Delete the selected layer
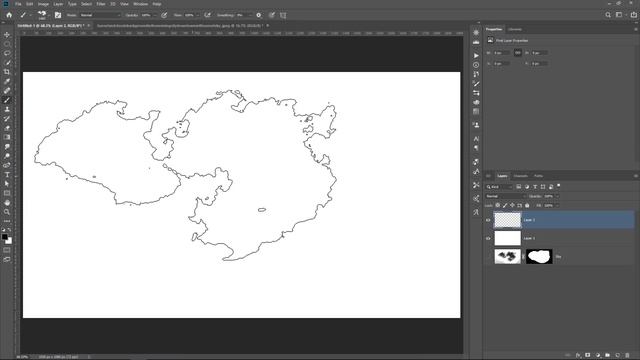640x360 pixels. [627, 356]
